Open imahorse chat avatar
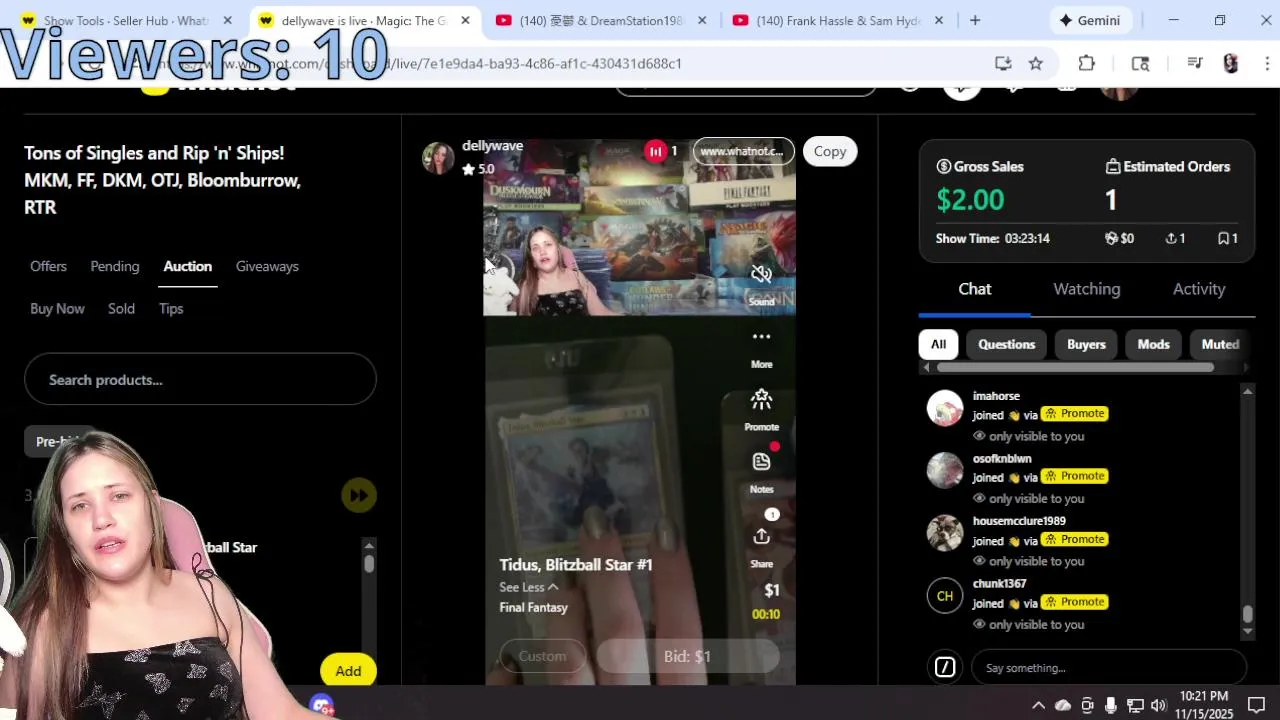This screenshot has height=720, width=1280. (944, 408)
